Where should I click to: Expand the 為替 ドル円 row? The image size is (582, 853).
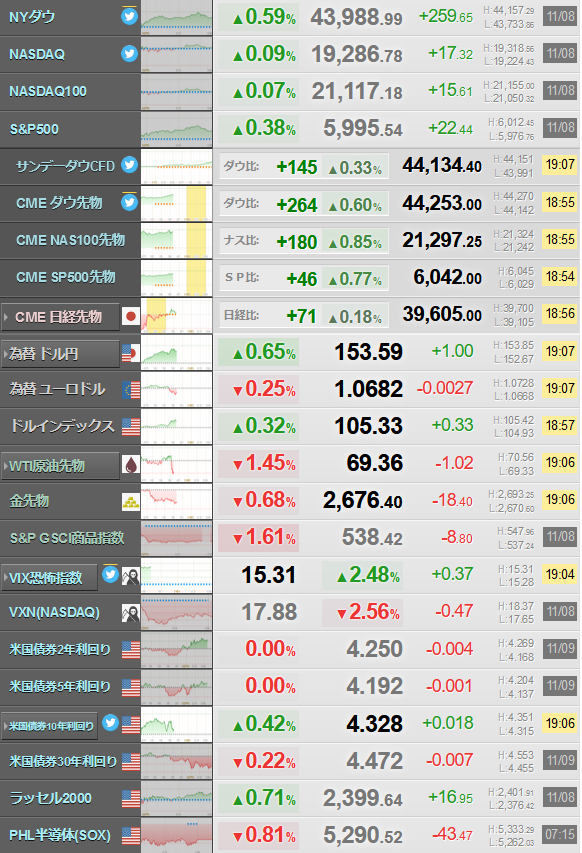pyautogui.click(x=60, y=354)
